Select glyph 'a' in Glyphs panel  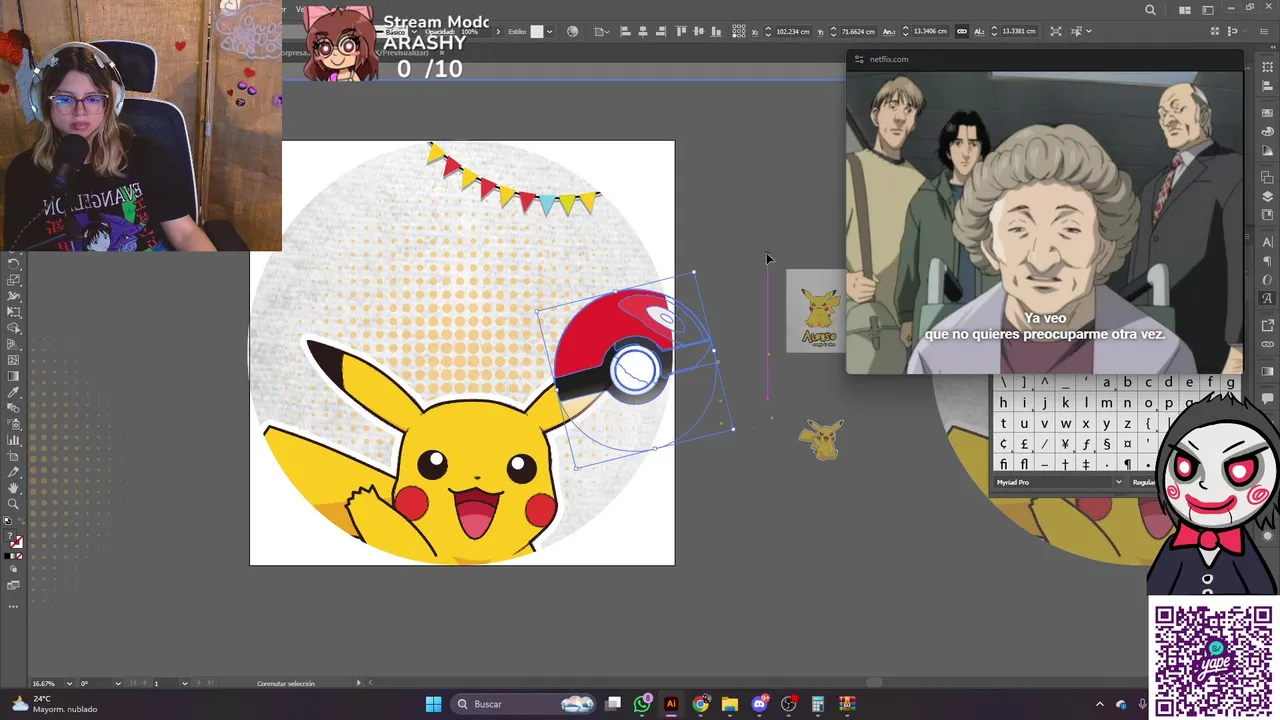[x=1107, y=382]
